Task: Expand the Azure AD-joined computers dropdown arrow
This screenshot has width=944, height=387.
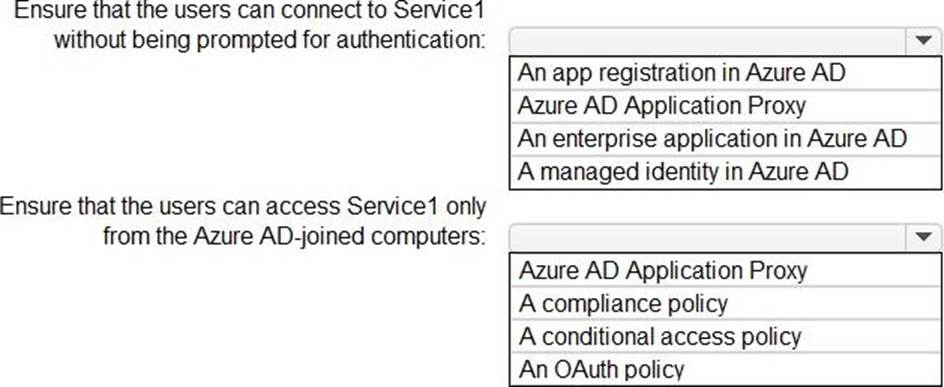Action: 922,237
